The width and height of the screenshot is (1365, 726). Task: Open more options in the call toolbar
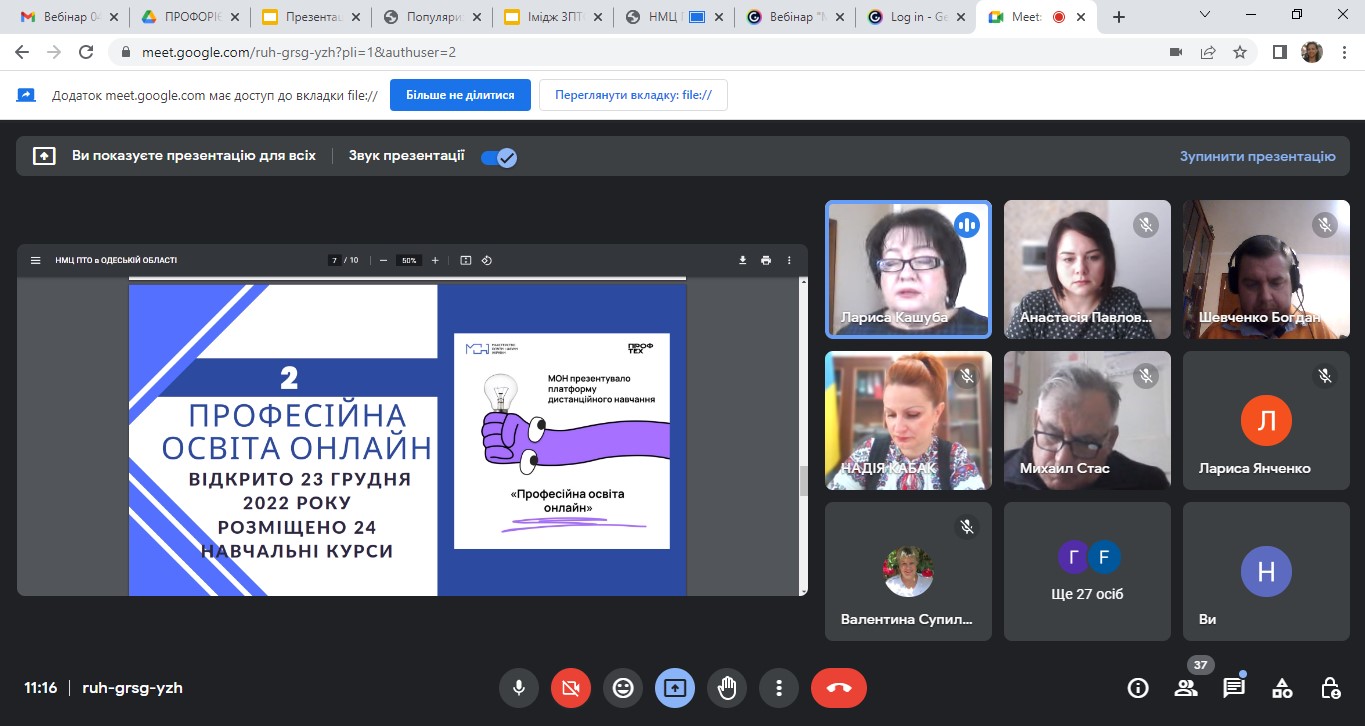[778, 688]
